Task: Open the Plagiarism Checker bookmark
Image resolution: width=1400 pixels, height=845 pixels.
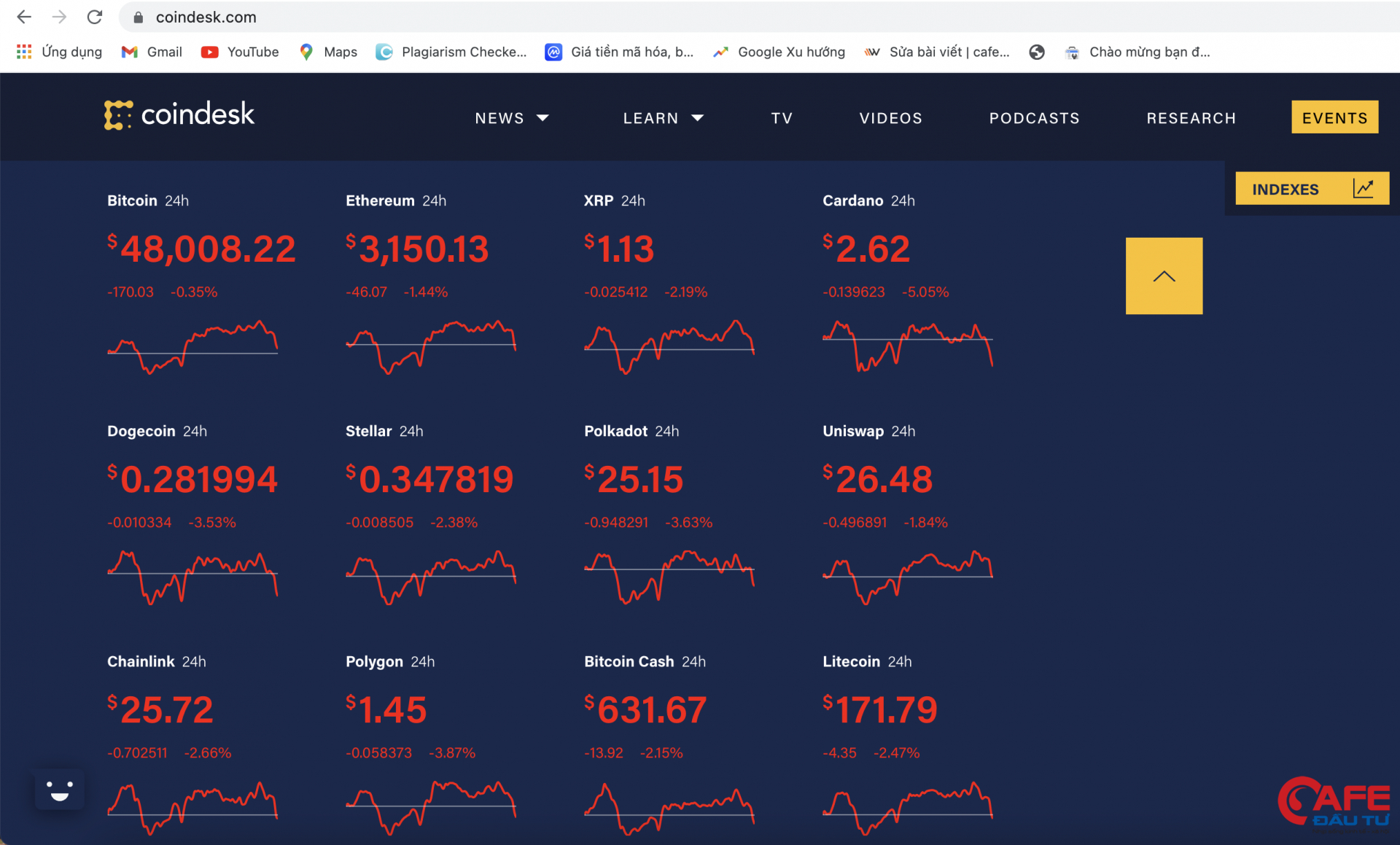Action: 451,52
